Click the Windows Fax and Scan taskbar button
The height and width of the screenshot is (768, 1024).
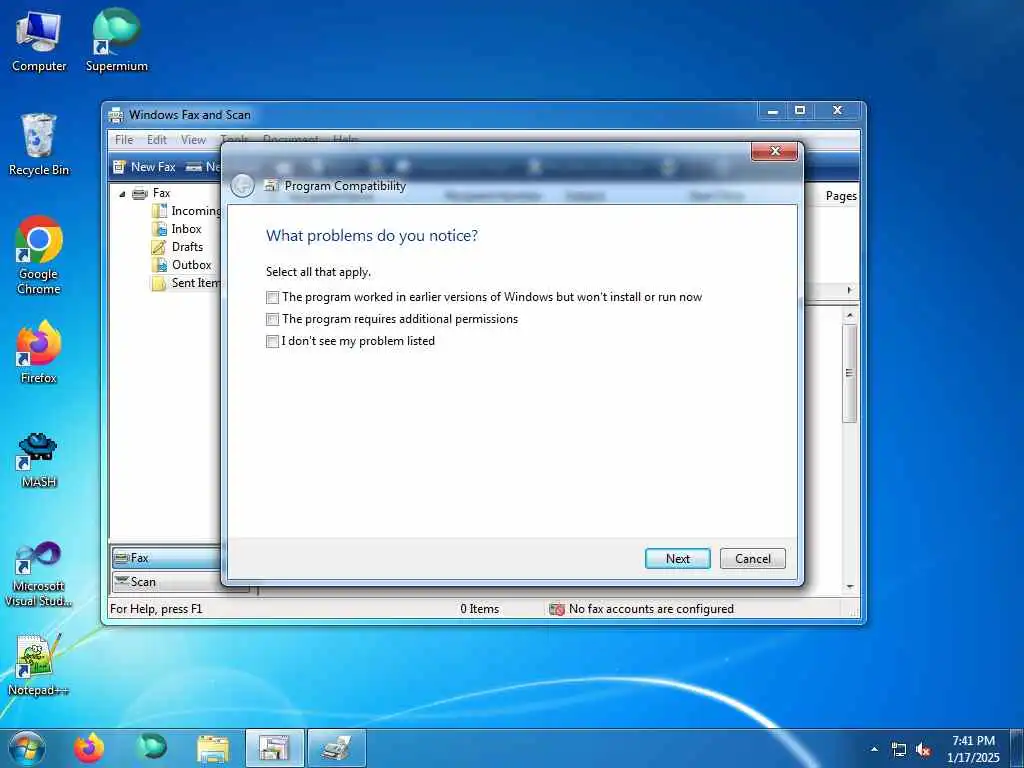pos(336,748)
